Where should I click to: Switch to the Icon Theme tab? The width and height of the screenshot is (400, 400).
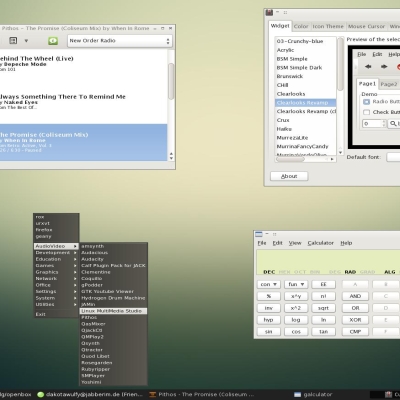328,26
